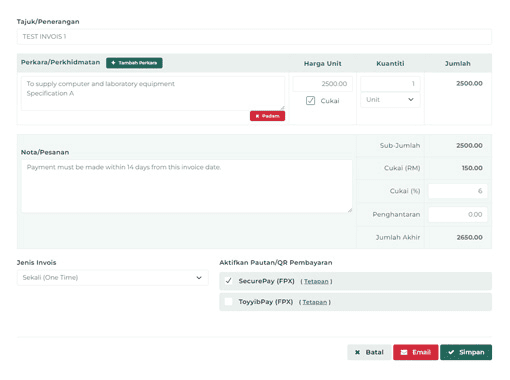Click the Tajuk/Penerangan label
Screen dimensions: 510x380
coord(48,22)
